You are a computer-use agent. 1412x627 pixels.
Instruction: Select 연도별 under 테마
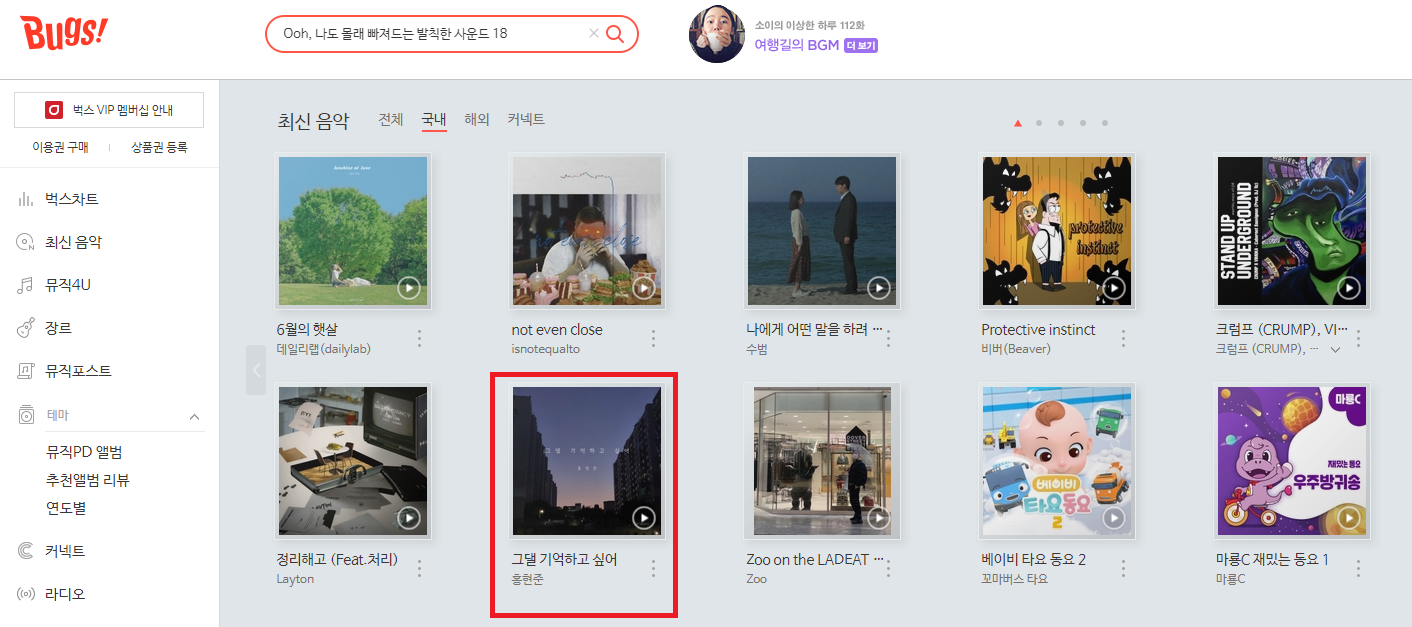point(66,508)
